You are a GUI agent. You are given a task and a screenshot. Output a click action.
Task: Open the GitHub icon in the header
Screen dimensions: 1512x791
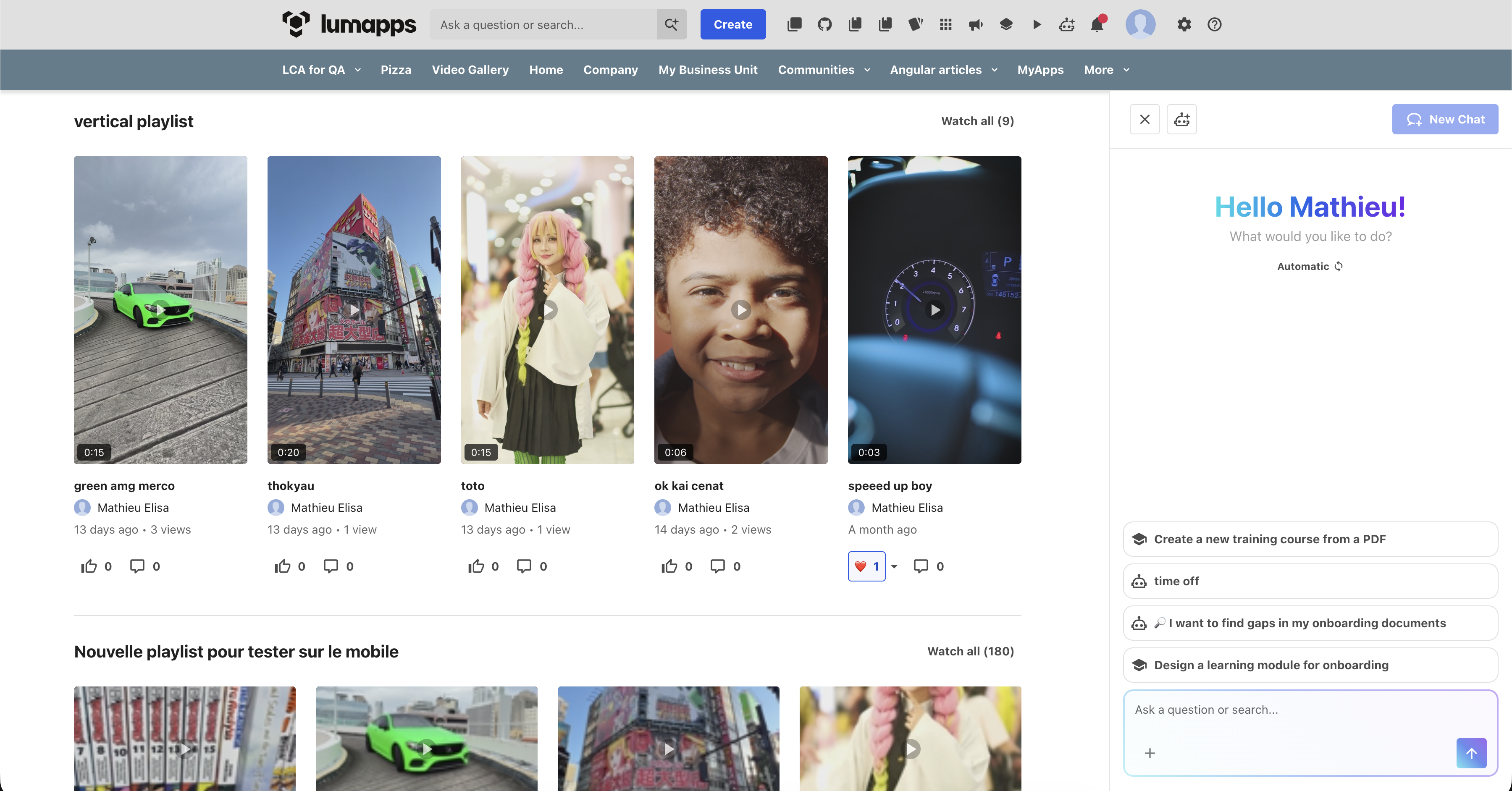(825, 25)
